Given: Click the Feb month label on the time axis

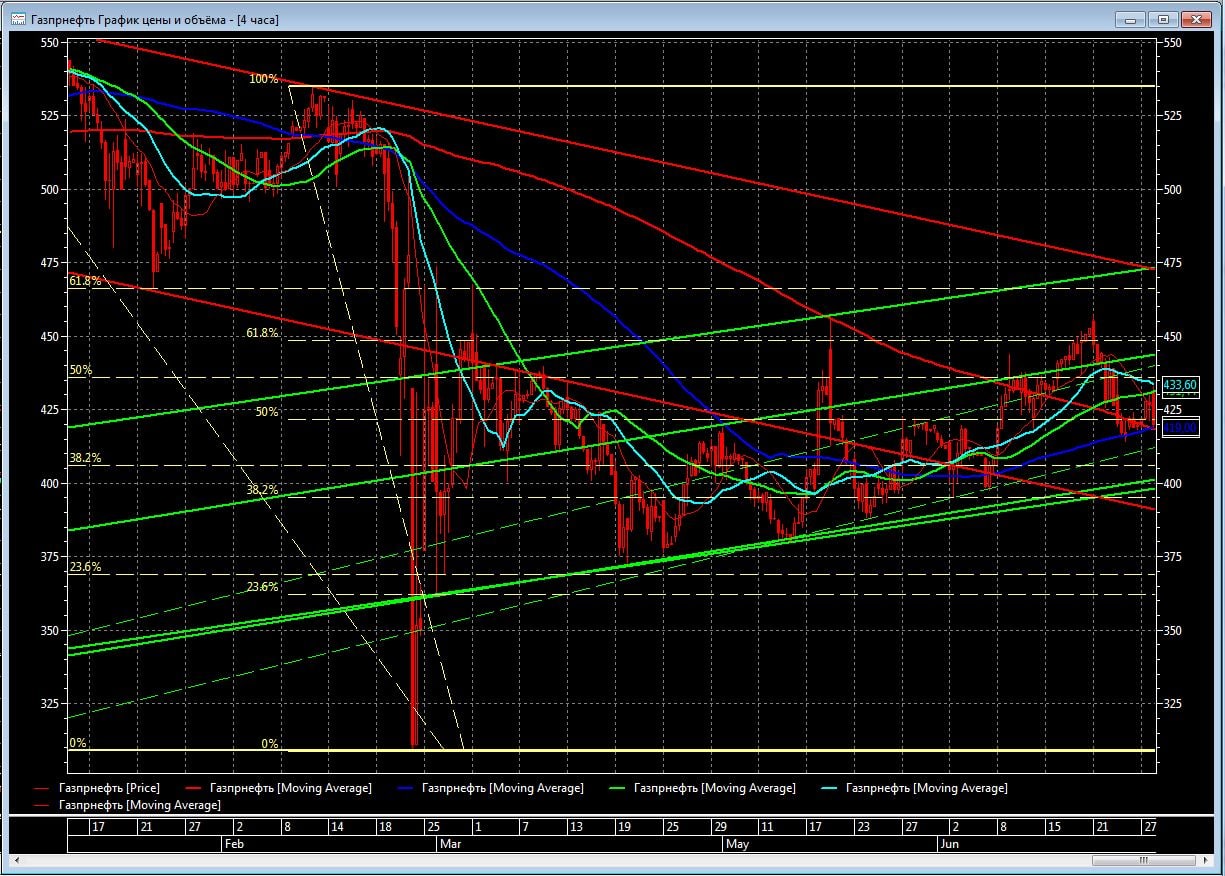Looking at the screenshot, I should (232, 844).
